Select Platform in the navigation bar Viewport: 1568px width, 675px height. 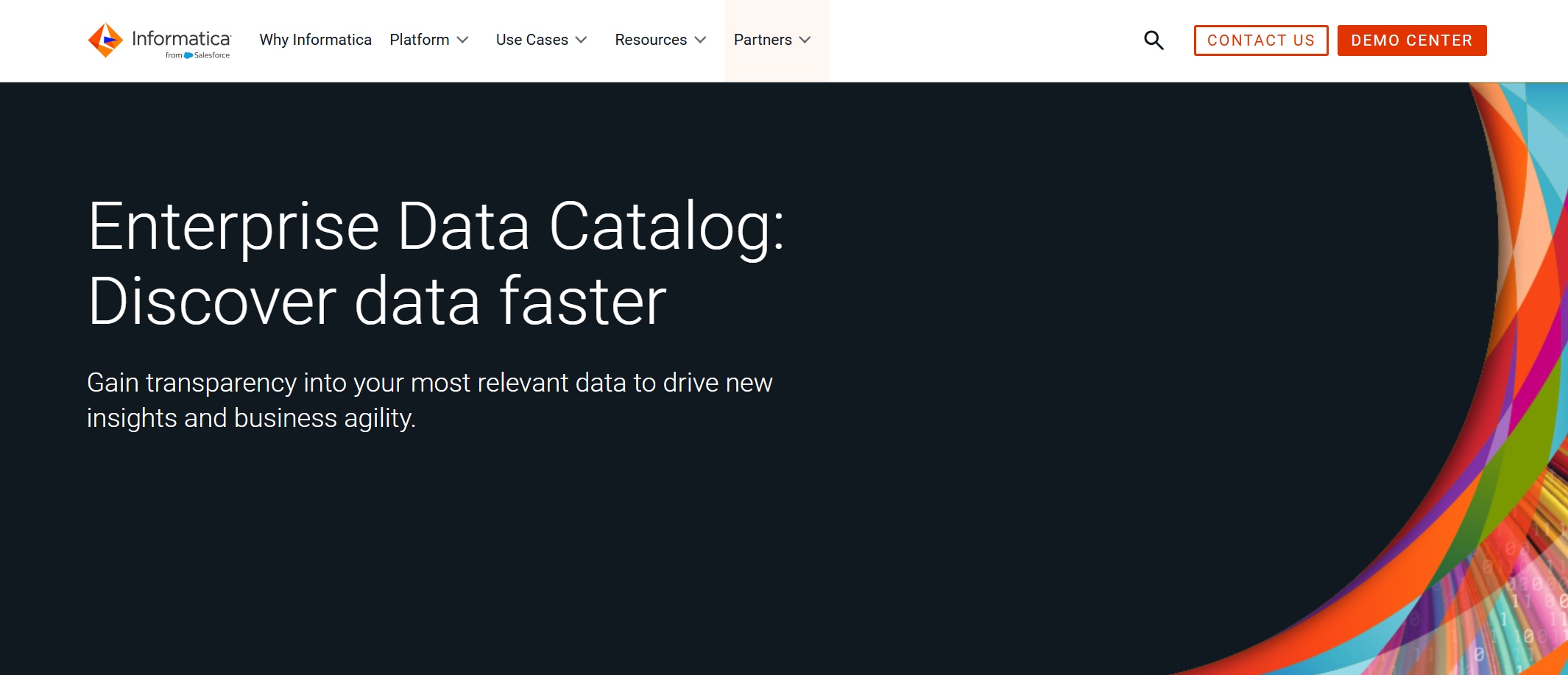tap(420, 40)
